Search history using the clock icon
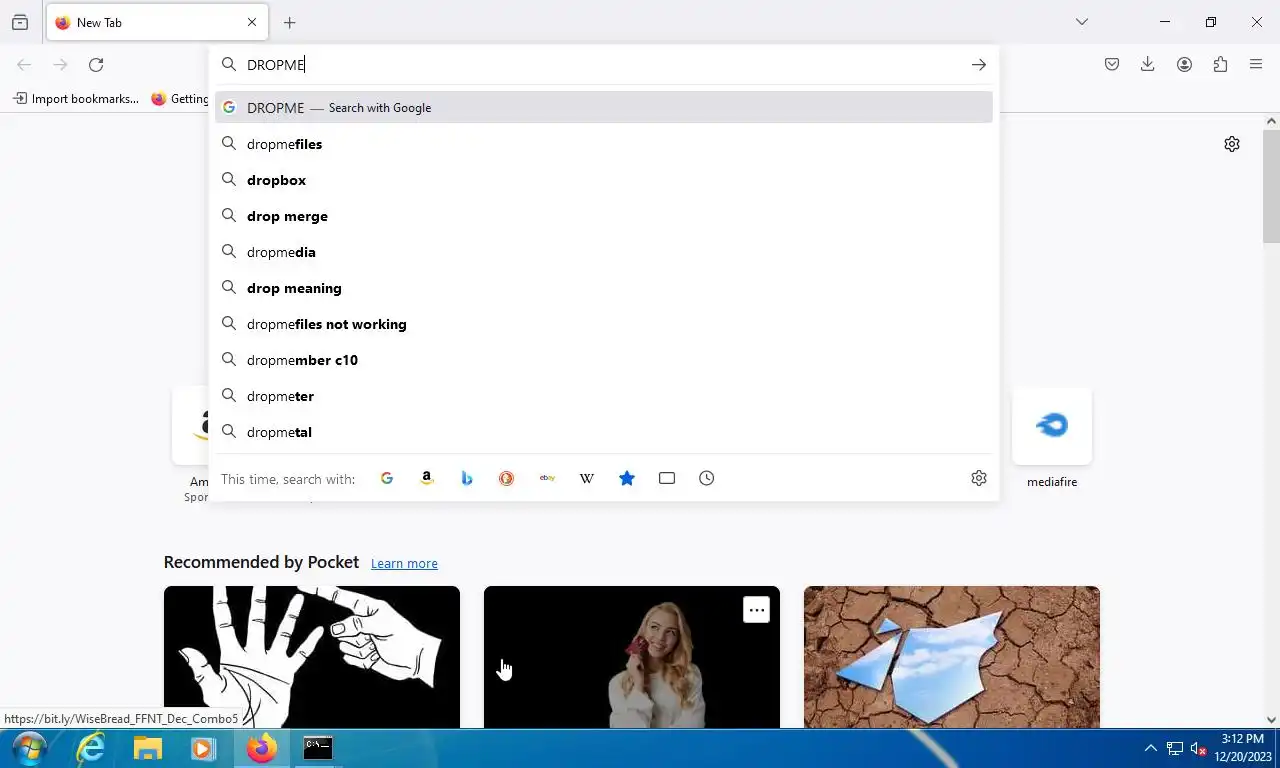This screenshot has width=1280, height=768. point(707,478)
